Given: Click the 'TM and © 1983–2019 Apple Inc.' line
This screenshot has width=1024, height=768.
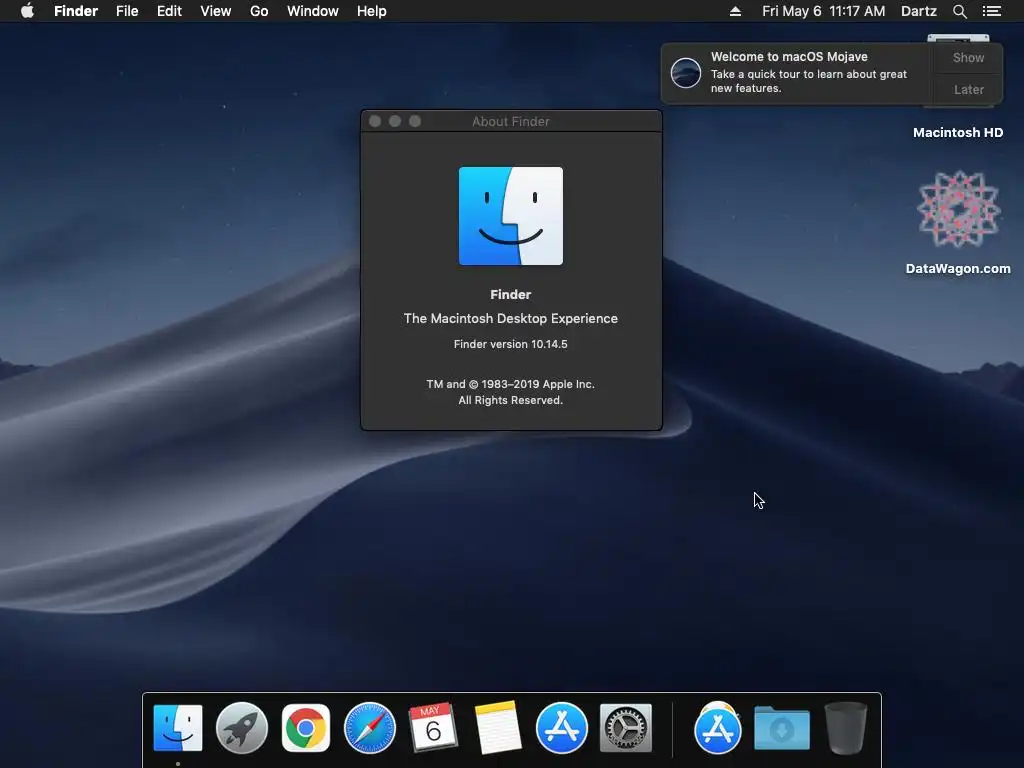Looking at the screenshot, I should point(511,384).
